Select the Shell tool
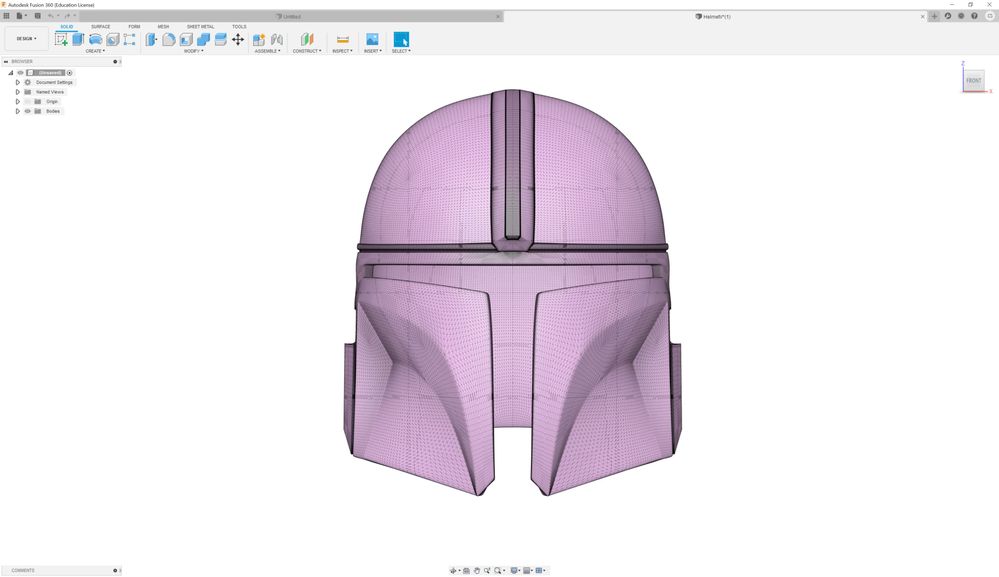This screenshot has height=577, width=999. click(x=186, y=39)
